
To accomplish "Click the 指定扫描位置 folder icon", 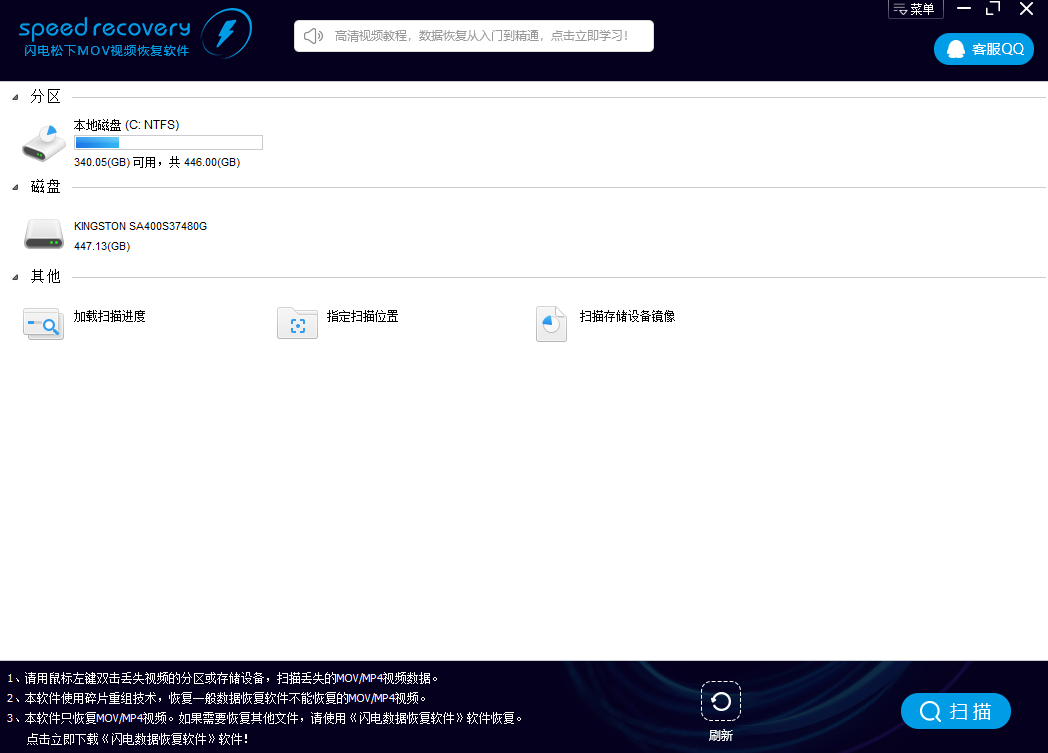I will (297, 323).
